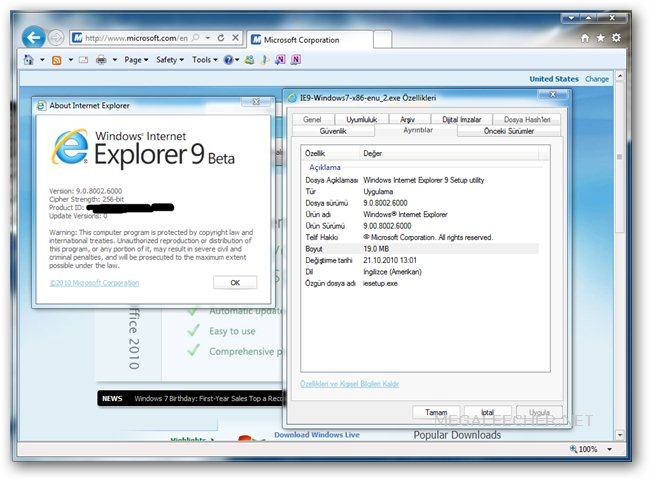This screenshot has height=480, width=650.
Task: Click the 100% zoom magnifier in status bar
Action: click(x=573, y=449)
